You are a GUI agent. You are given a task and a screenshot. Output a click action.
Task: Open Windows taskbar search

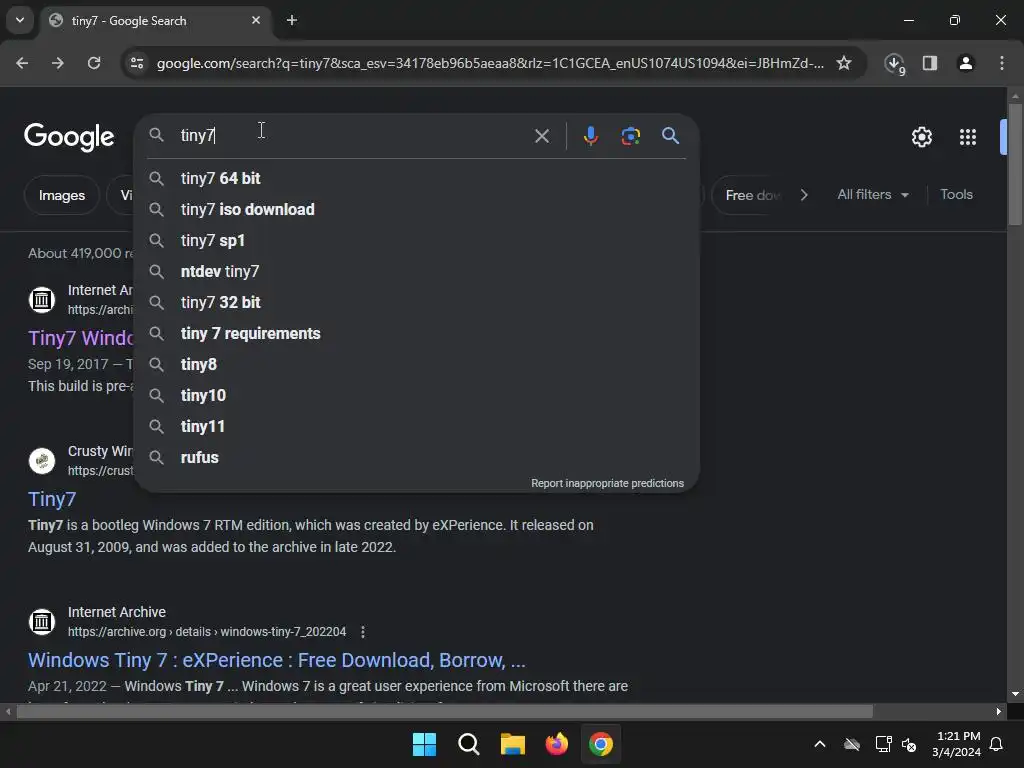pos(469,744)
